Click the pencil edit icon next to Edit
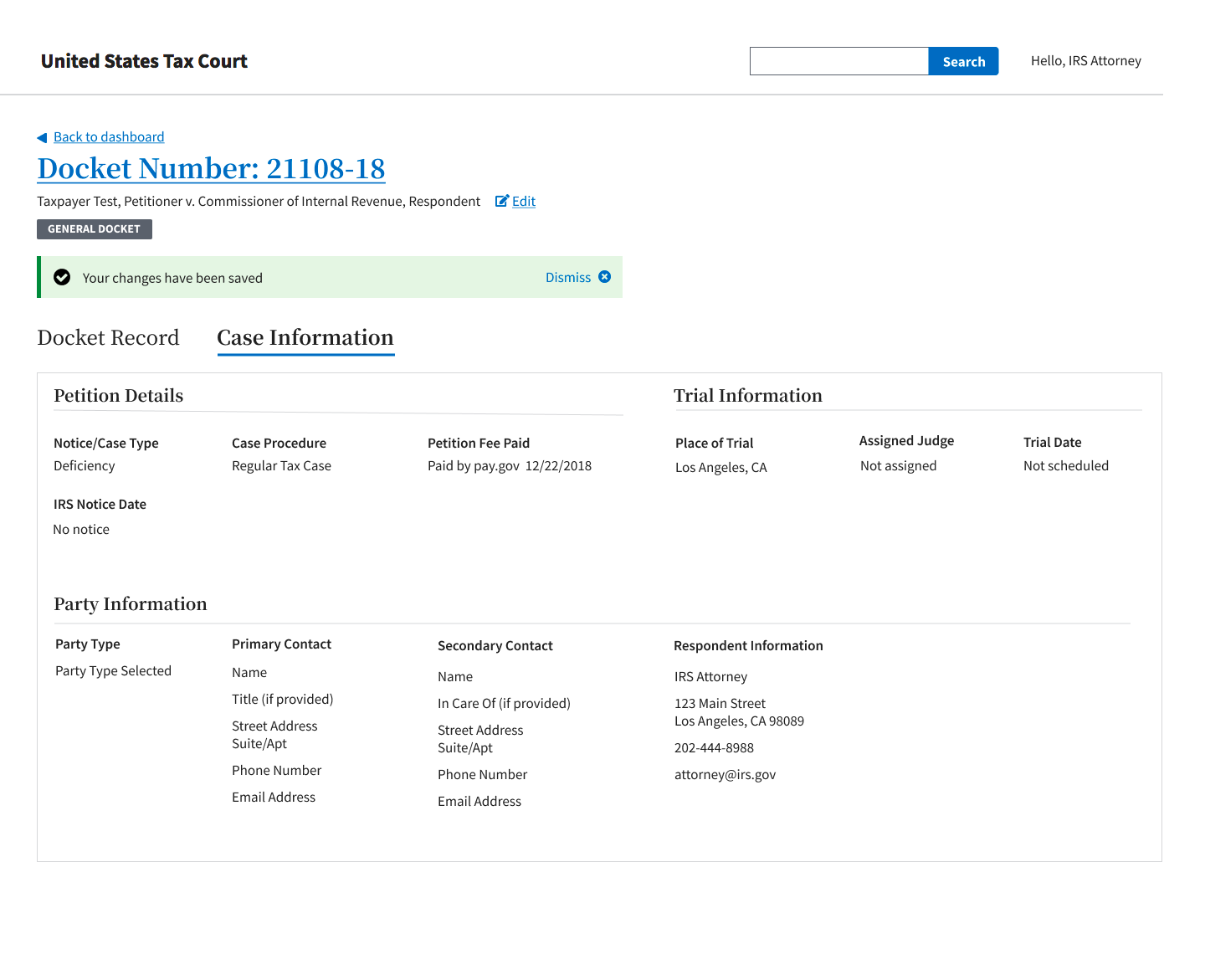The height and width of the screenshot is (980, 1205). (x=502, y=201)
